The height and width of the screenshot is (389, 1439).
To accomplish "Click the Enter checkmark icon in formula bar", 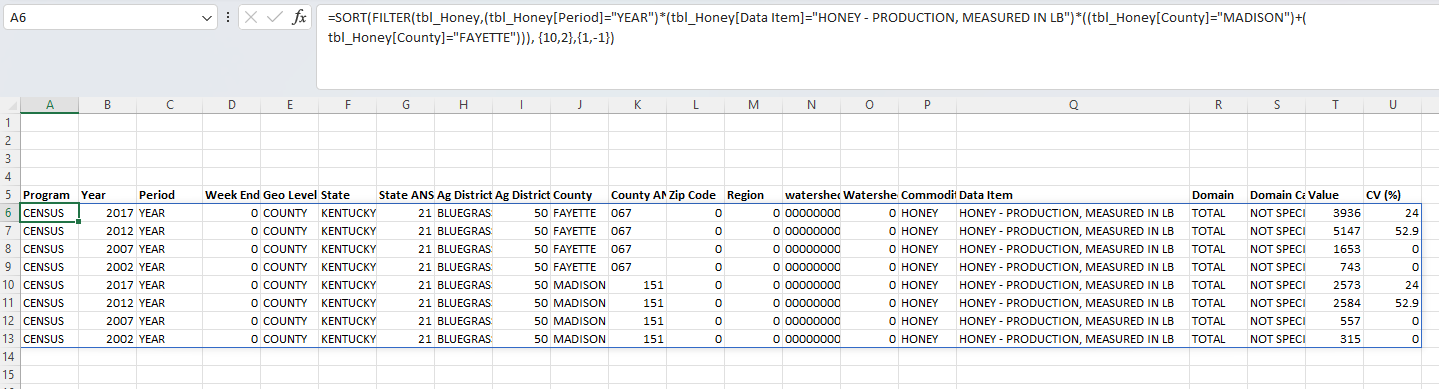I will 275,18.
